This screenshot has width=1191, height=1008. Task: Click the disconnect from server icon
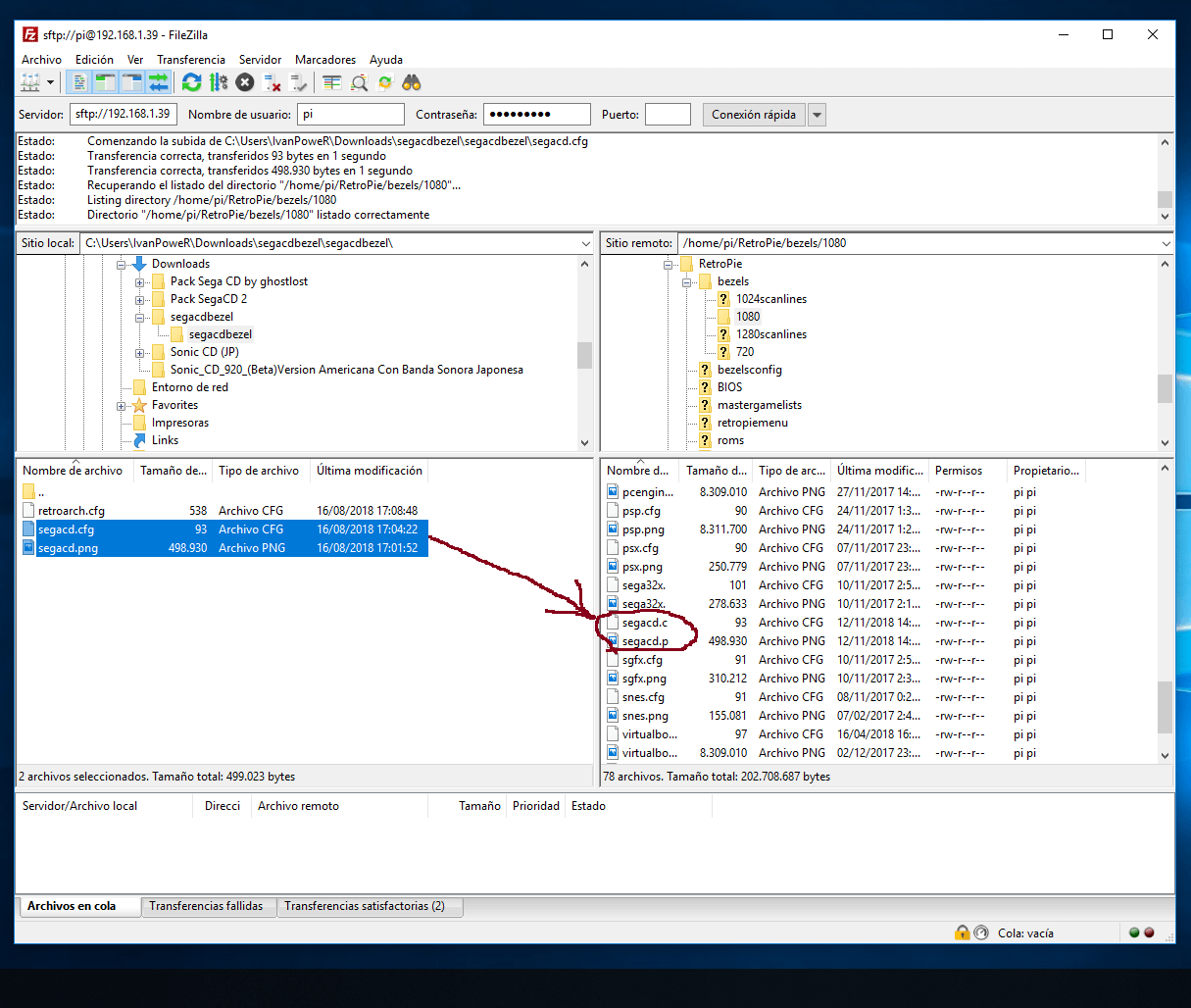point(273,83)
